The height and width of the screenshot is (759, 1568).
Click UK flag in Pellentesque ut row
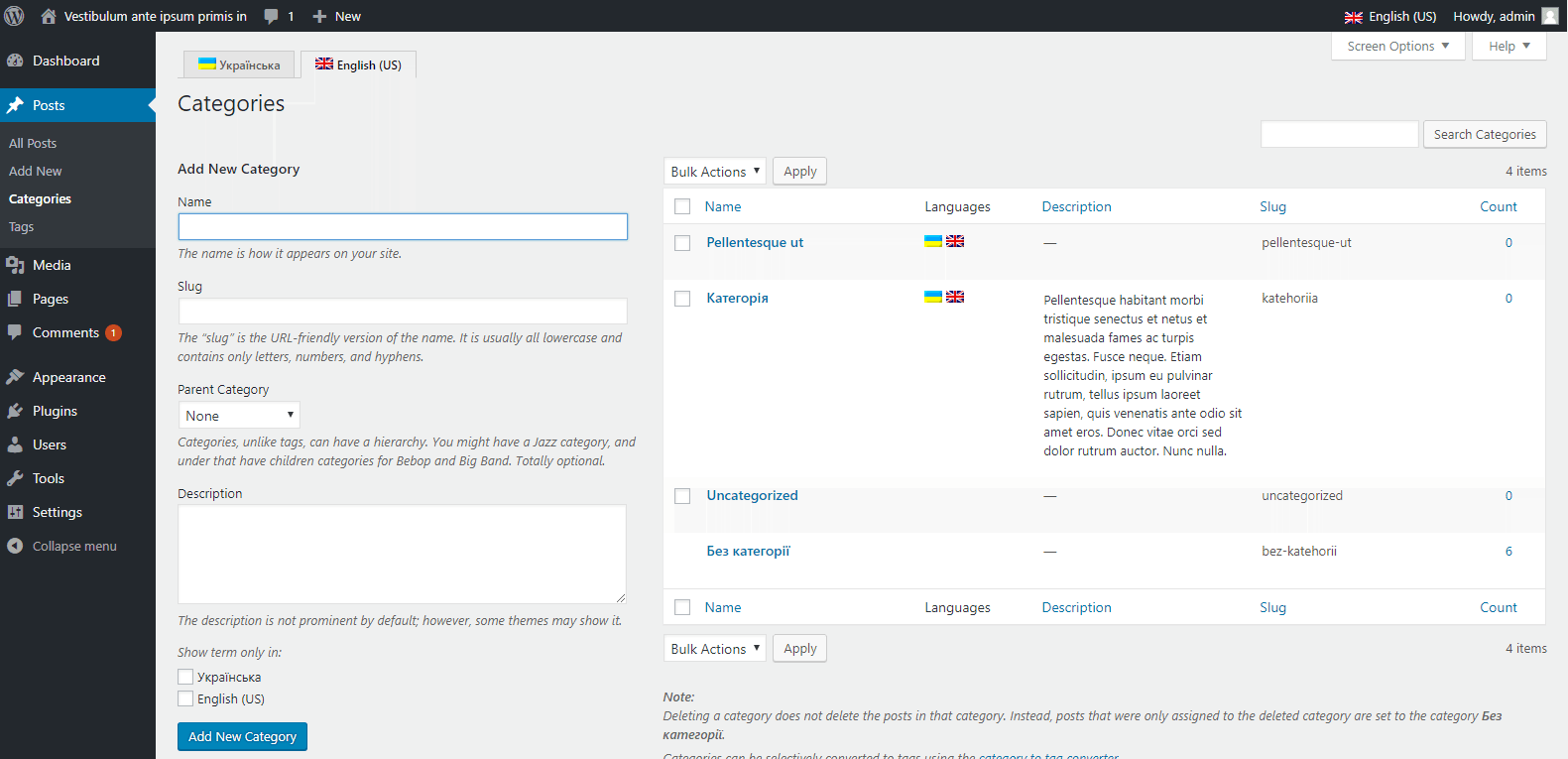(955, 241)
